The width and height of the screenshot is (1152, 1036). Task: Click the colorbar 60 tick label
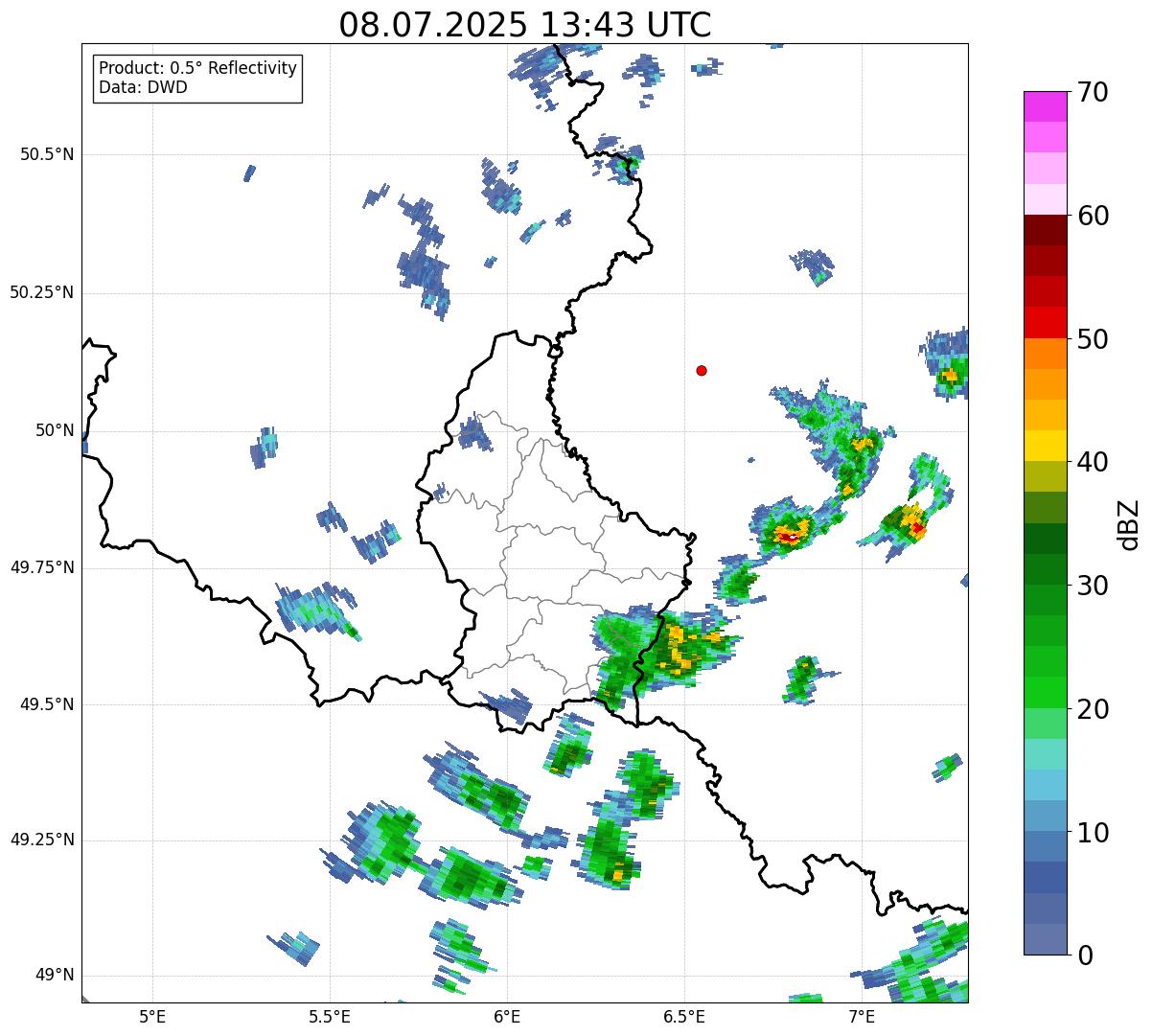[1093, 216]
